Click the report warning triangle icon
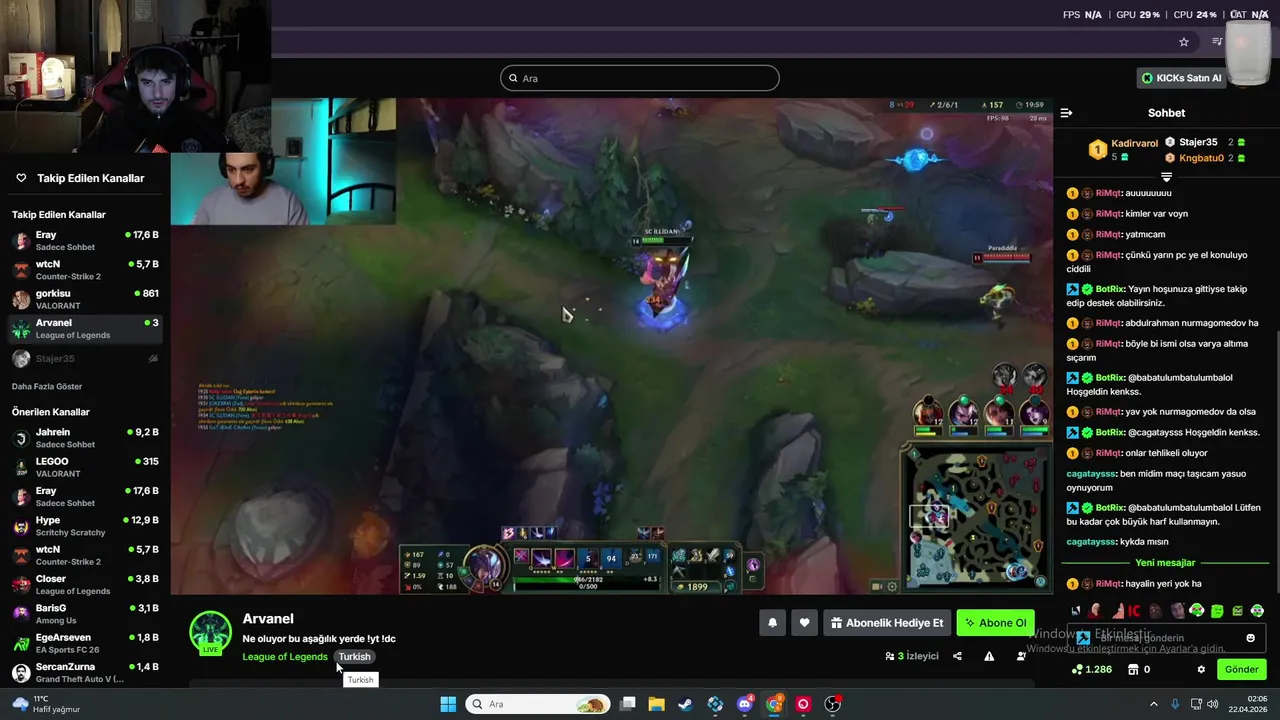 click(989, 656)
